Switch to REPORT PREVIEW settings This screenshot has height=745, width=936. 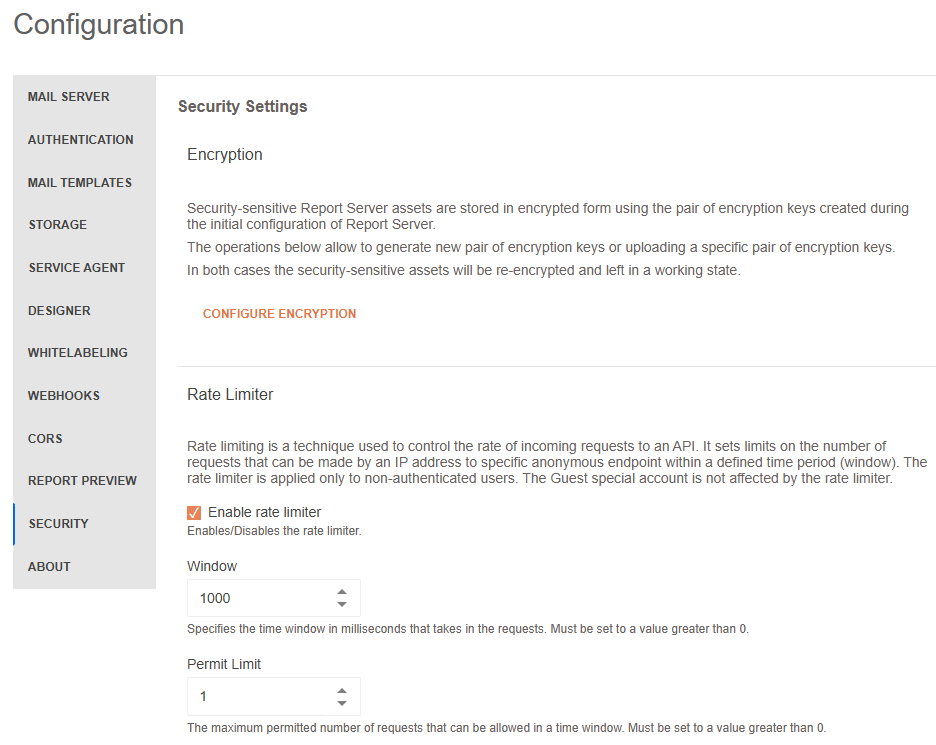pos(82,480)
